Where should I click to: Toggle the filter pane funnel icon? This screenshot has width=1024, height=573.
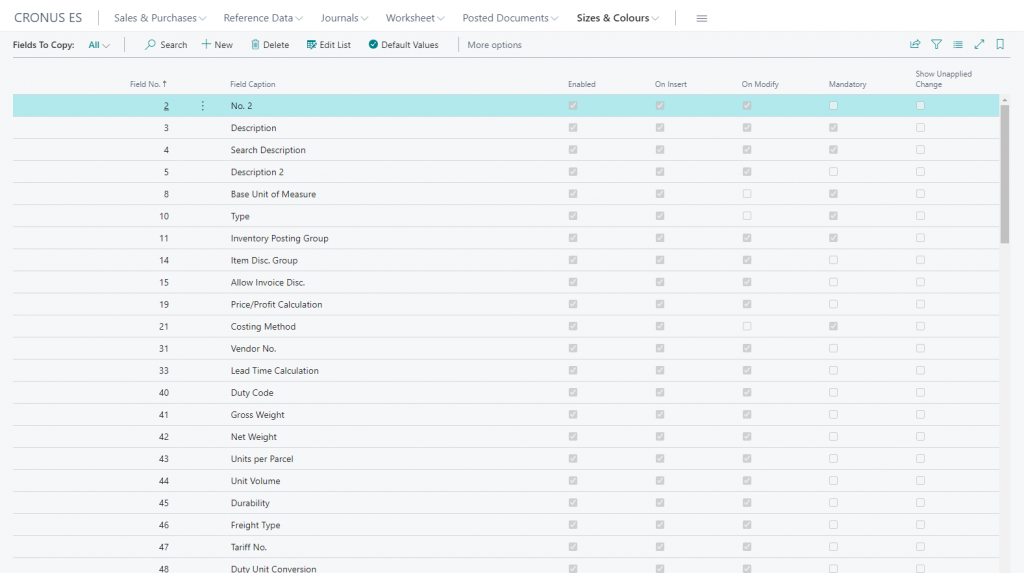coord(936,44)
